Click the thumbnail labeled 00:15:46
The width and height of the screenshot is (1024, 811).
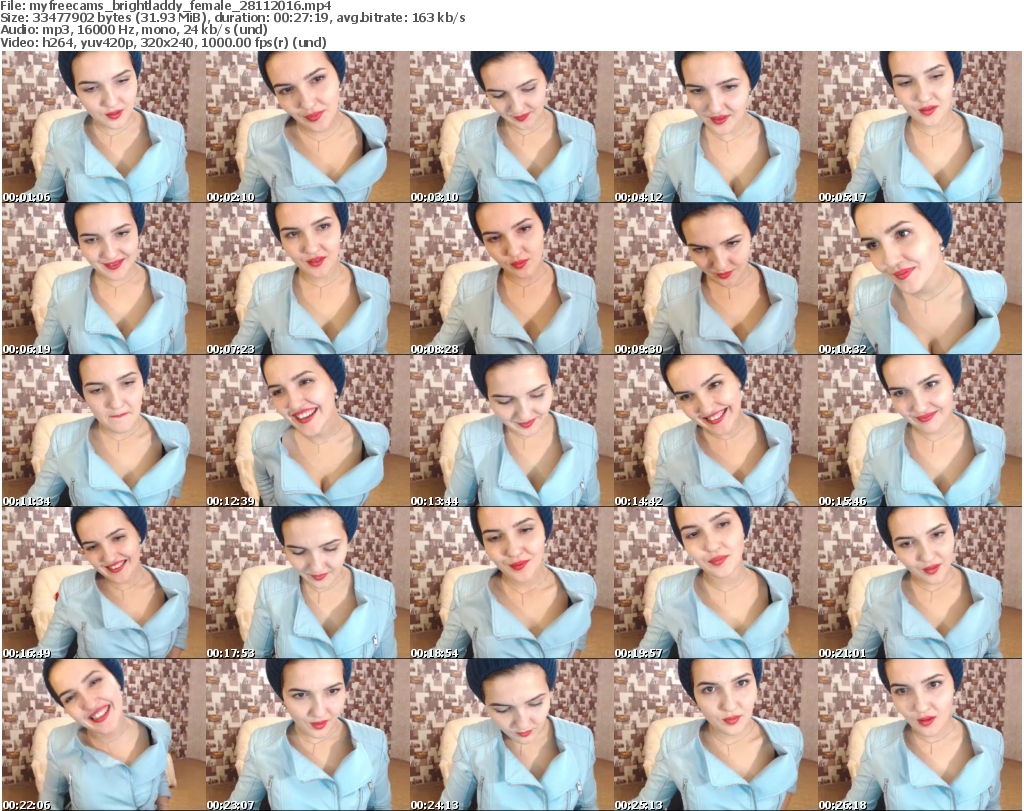point(918,431)
